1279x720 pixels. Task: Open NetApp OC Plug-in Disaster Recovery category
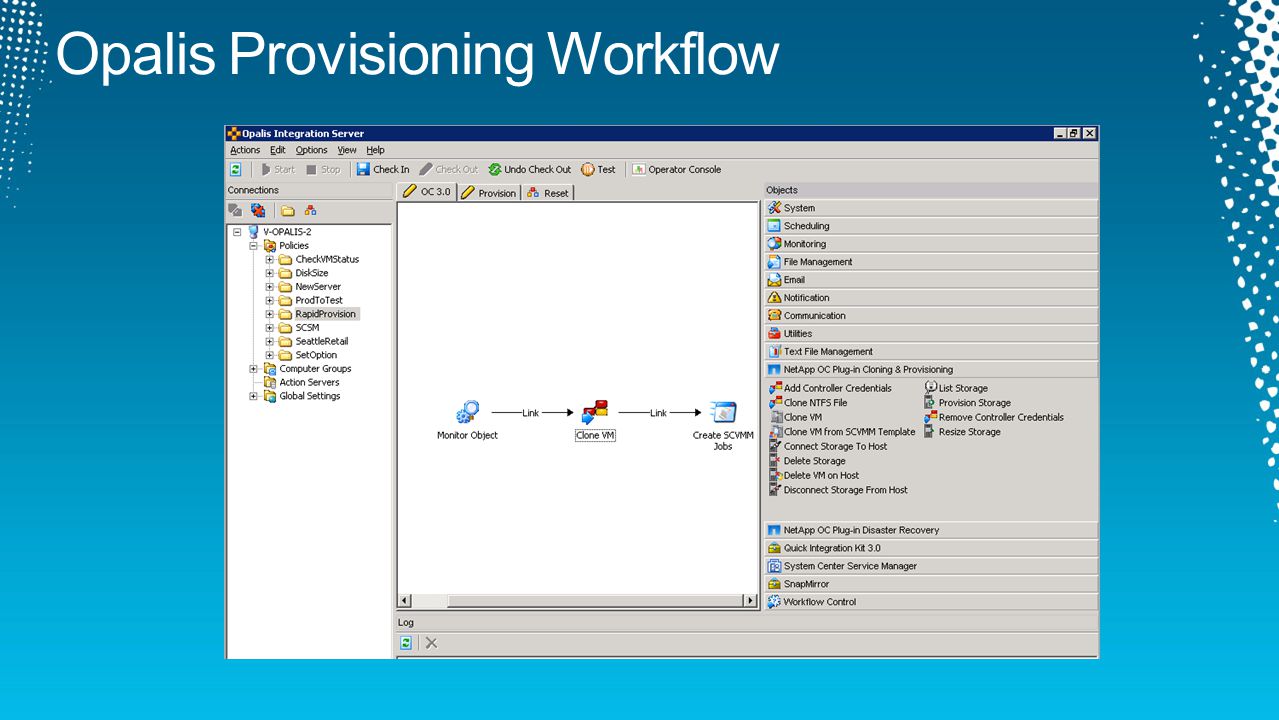point(931,530)
